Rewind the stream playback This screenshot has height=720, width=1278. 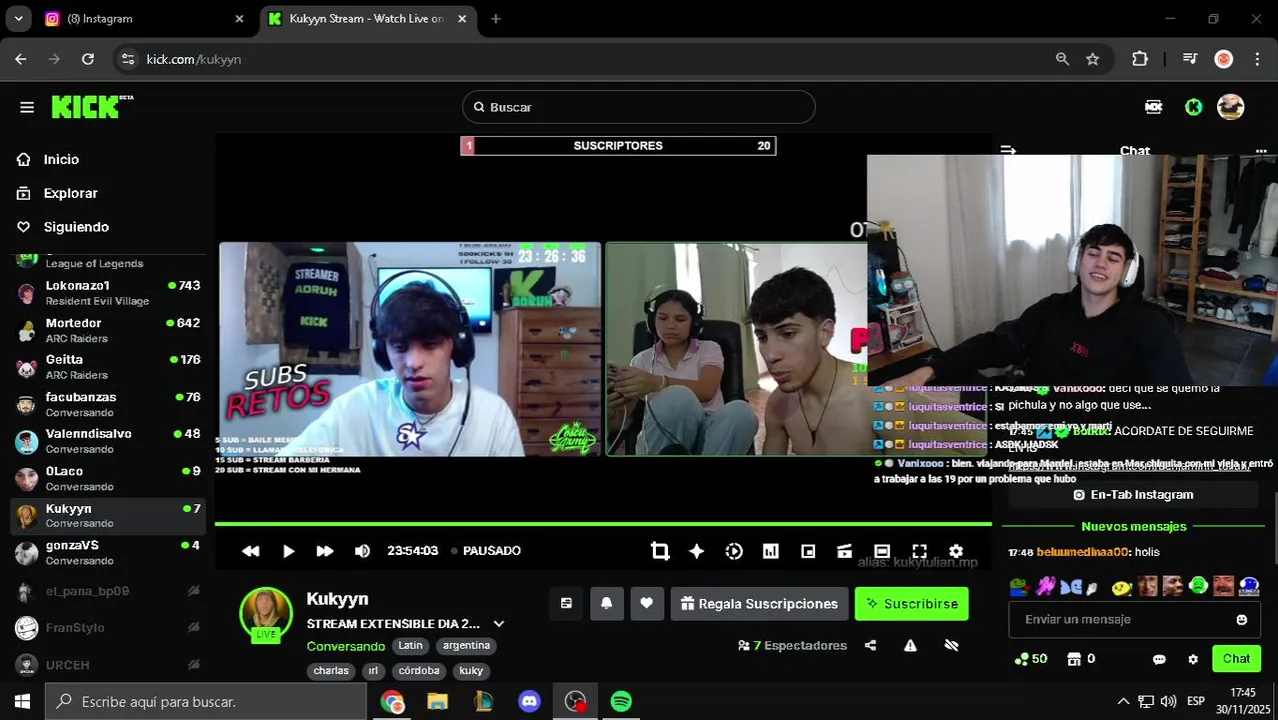pyautogui.click(x=251, y=551)
